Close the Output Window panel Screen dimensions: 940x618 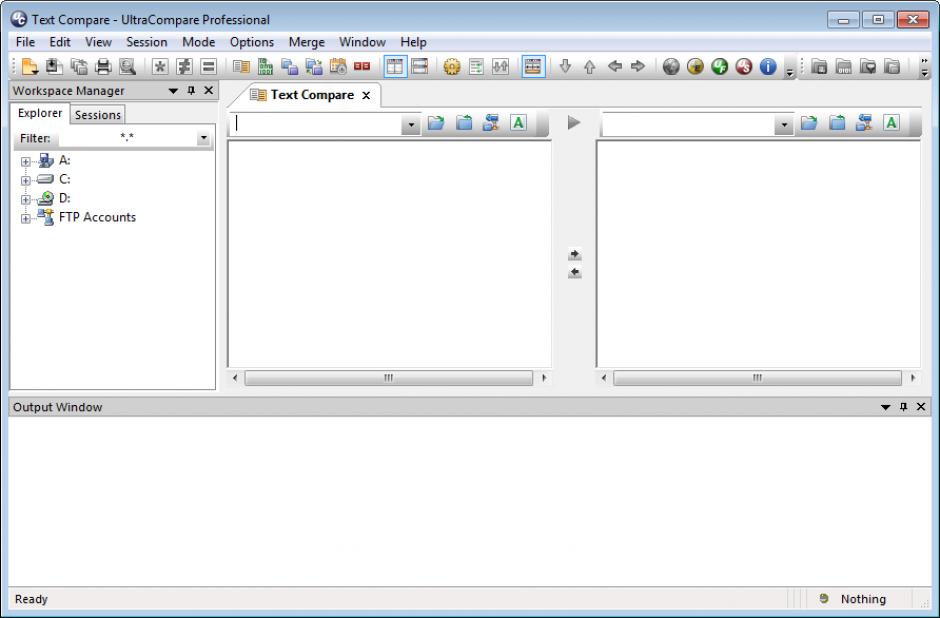point(921,407)
